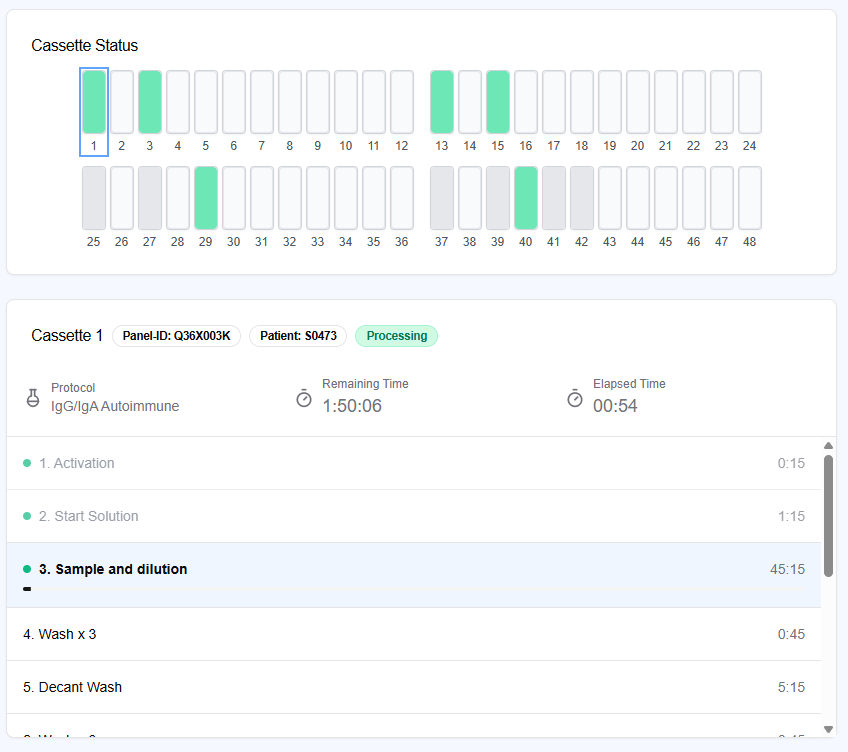
Task: Select the 3. Sample and dilution step
Action: pyautogui.click(x=113, y=569)
